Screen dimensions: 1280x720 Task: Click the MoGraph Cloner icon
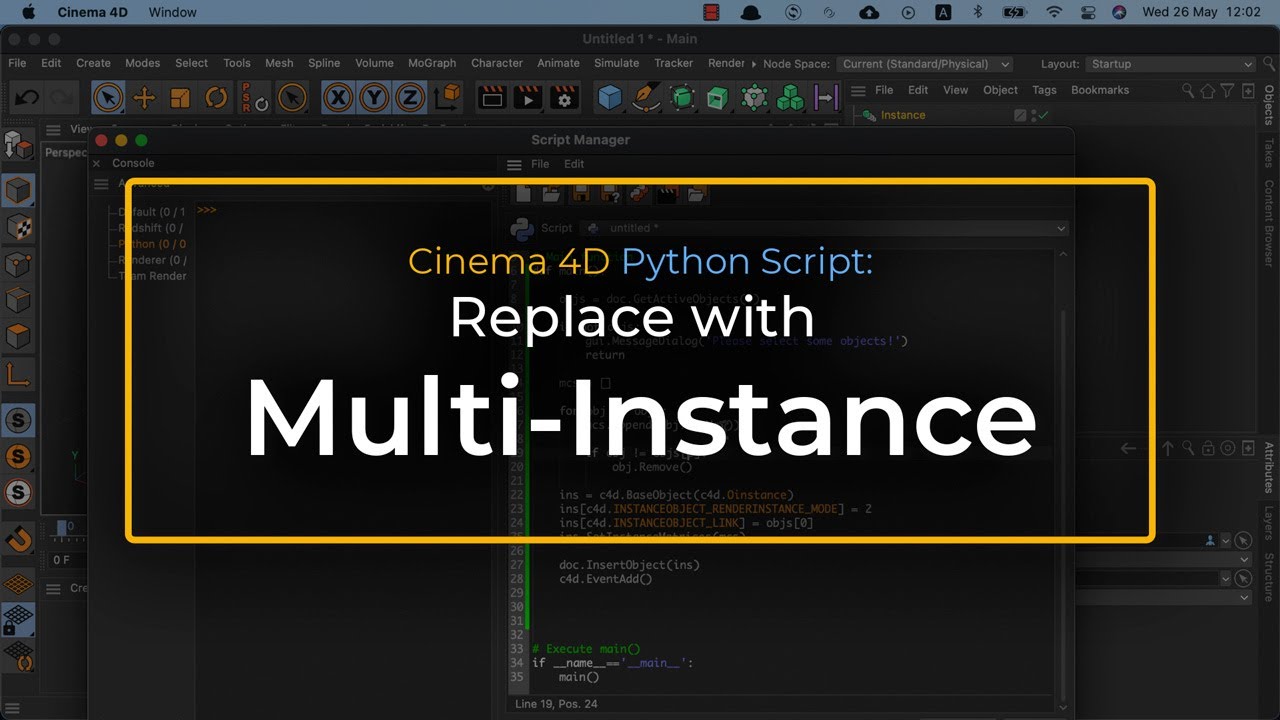coord(754,98)
